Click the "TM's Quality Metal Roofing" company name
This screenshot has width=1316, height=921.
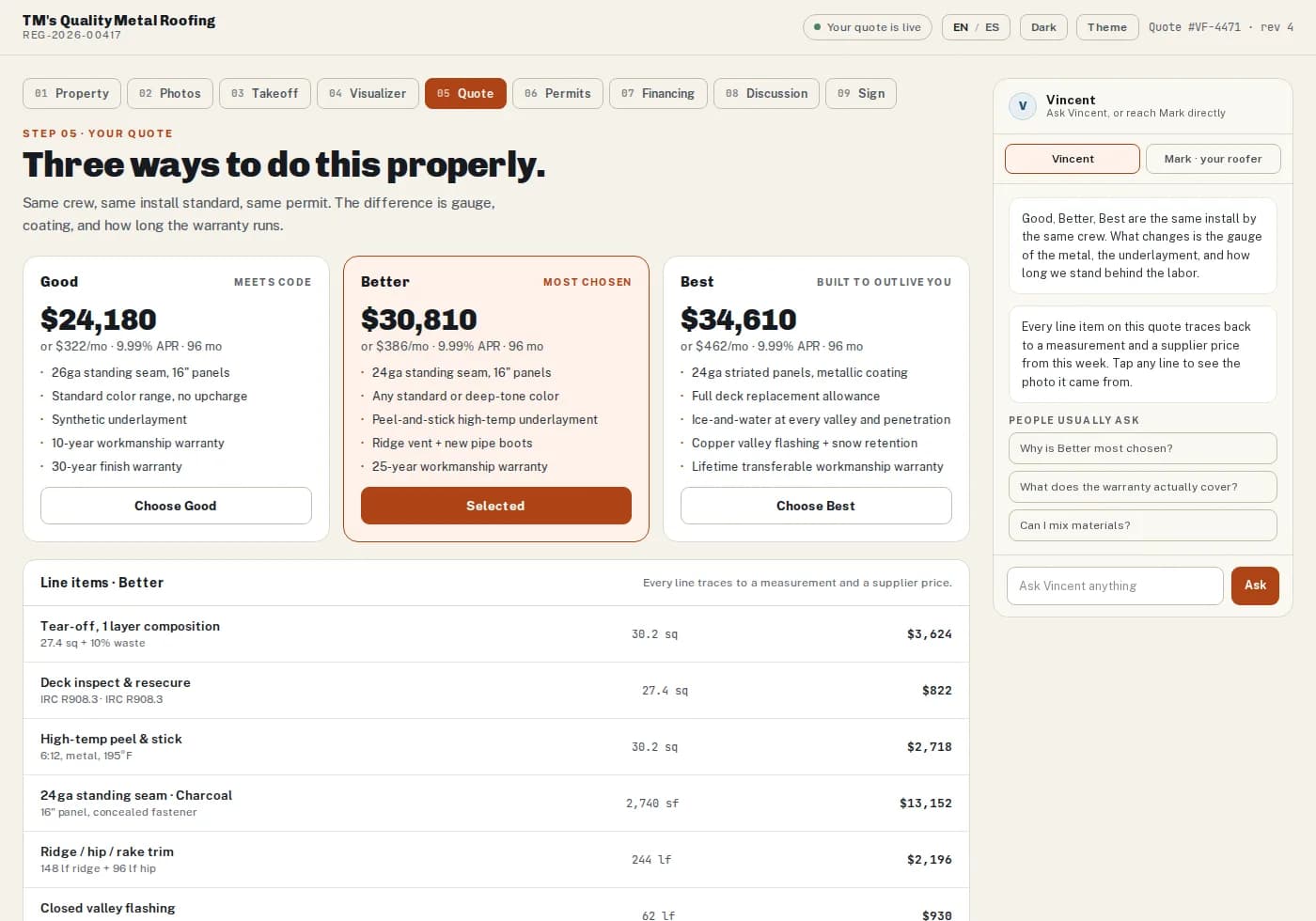119,21
